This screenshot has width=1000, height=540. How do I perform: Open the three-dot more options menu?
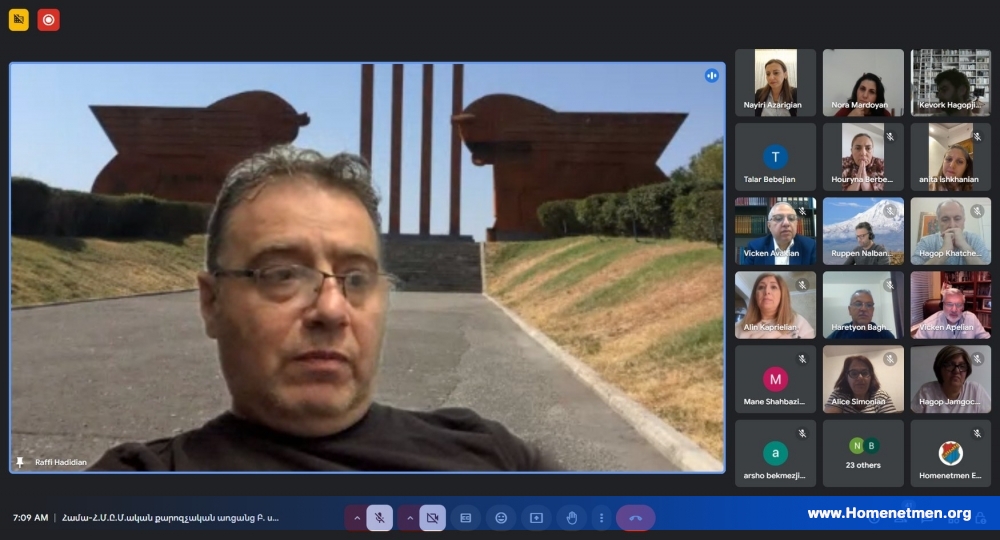601,518
